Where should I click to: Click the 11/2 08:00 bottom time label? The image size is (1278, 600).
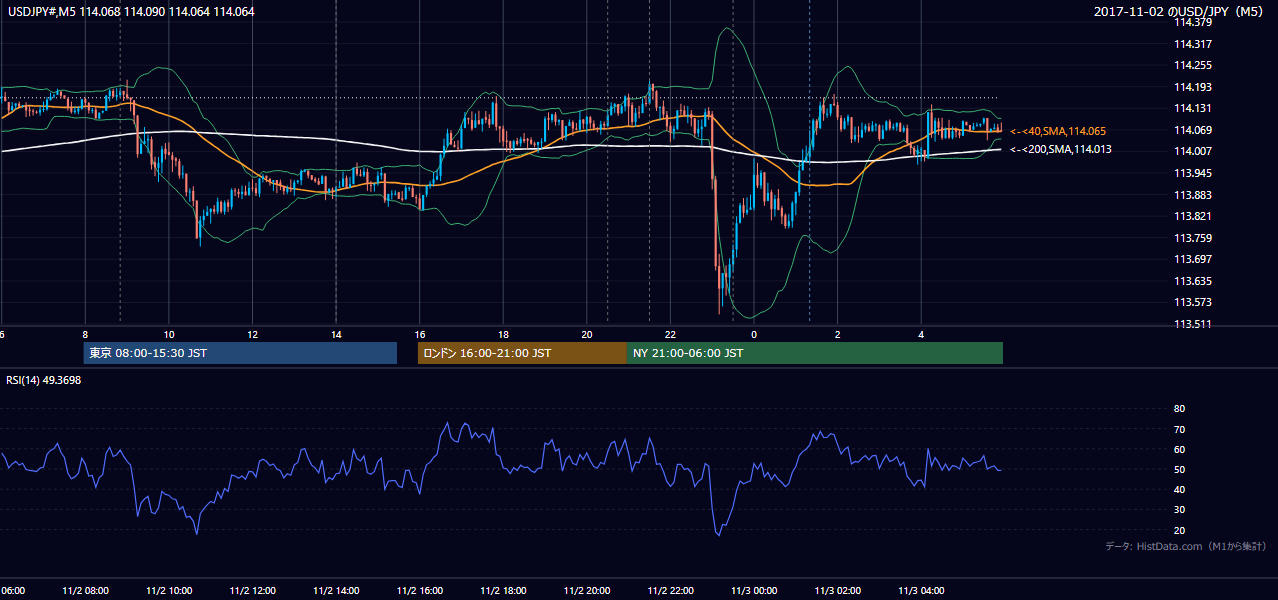pyautogui.click(x=85, y=591)
